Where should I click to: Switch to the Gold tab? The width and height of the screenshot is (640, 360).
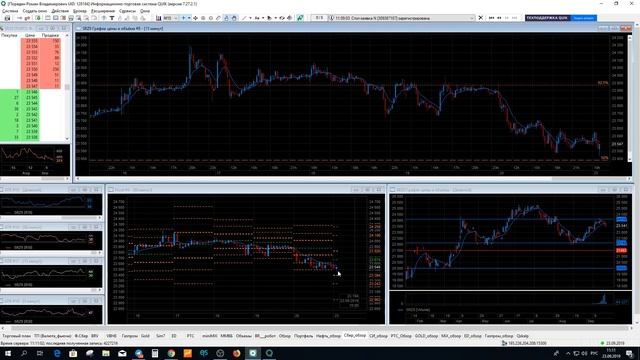tap(145, 336)
